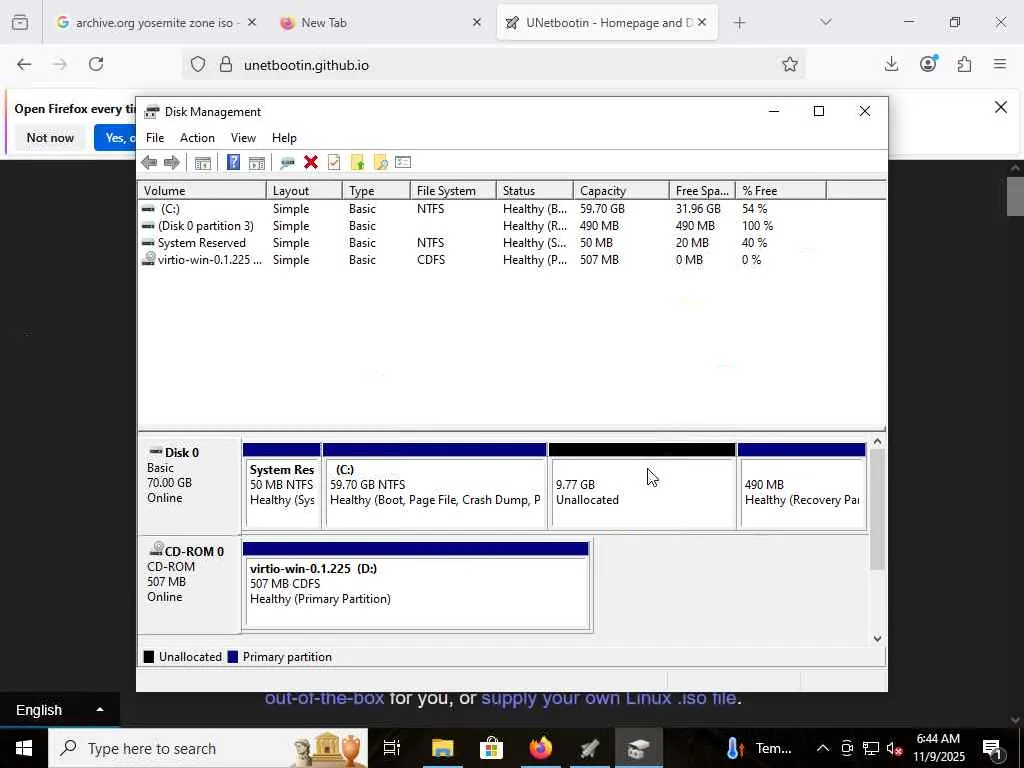This screenshot has height=768, width=1024.
Task: Open Task View from the taskbar
Action: [x=392, y=748]
